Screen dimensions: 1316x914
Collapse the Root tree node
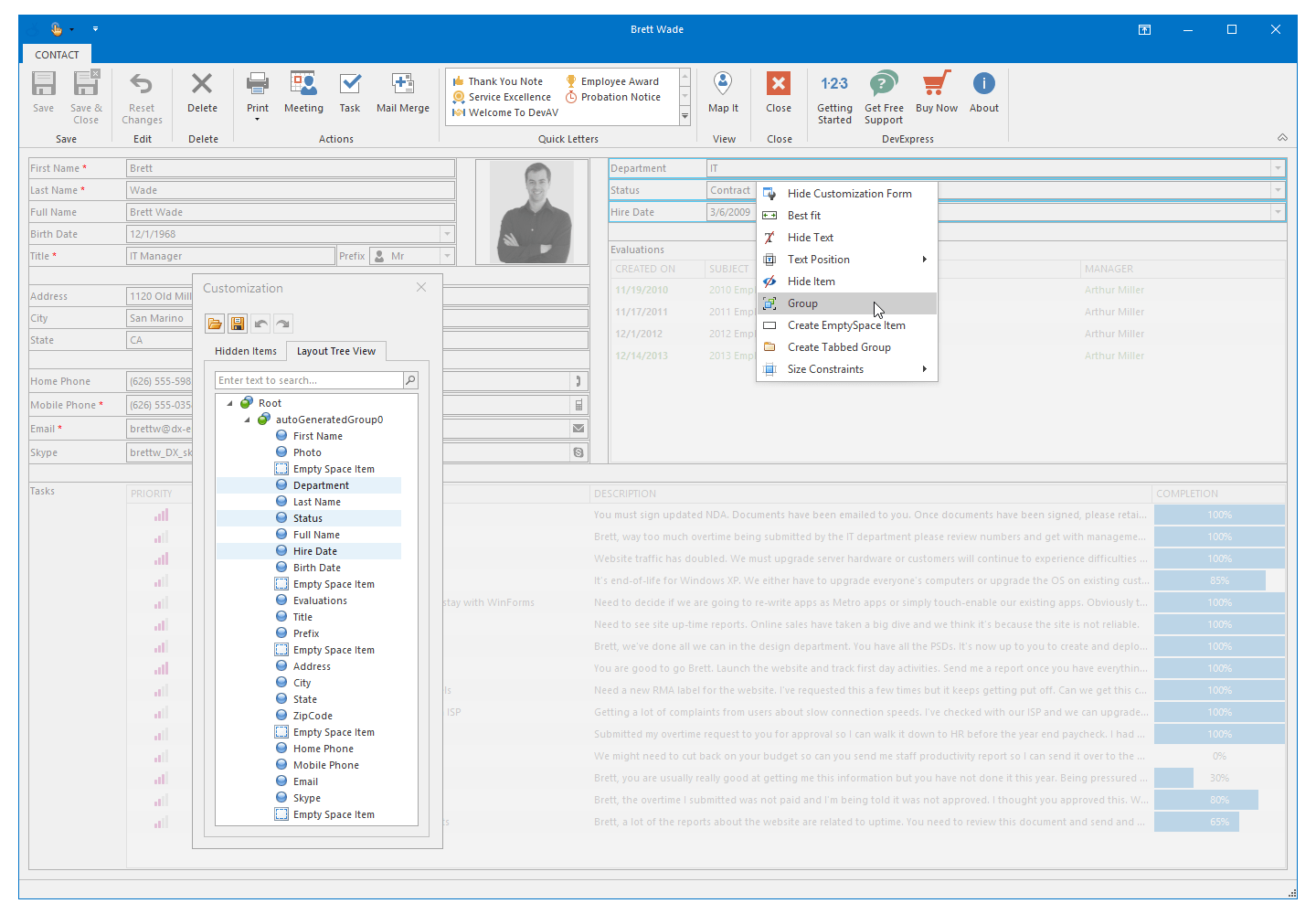pos(230,403)
